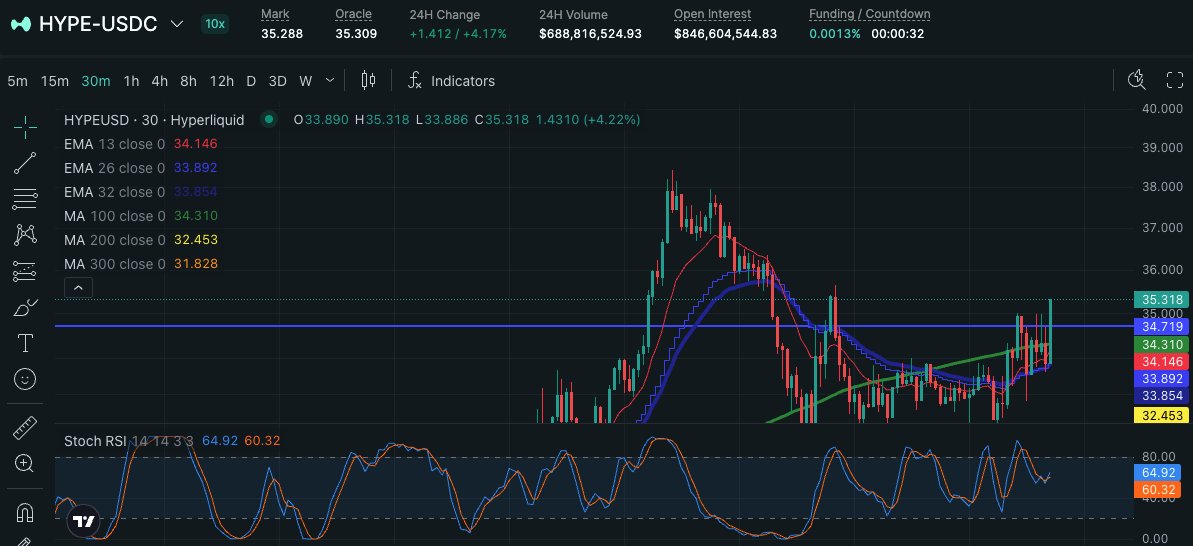Switch to the 12h timeframe
The width and height of the screenshot is (1193, 546).
tap(221, 81)
